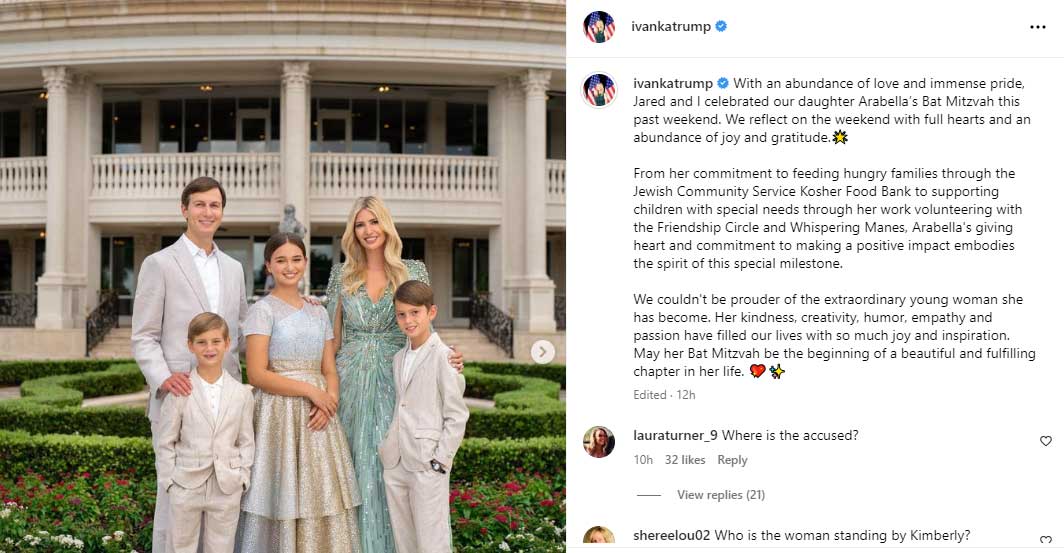The image size is (1064, 553).
Task: Click the next photo arrow on the image
Action: 542,351
